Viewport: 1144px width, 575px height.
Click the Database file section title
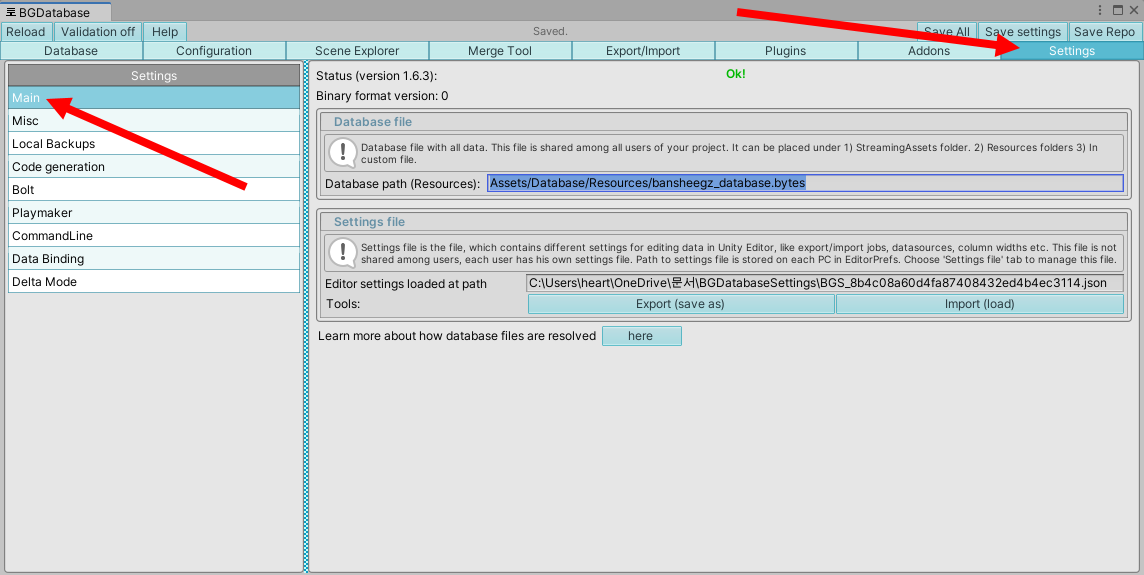click(x=373, y=122)
